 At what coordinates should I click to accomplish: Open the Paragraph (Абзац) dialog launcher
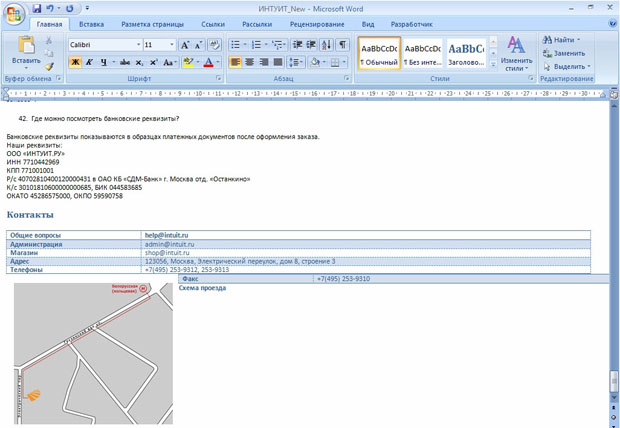click(347, 78)
